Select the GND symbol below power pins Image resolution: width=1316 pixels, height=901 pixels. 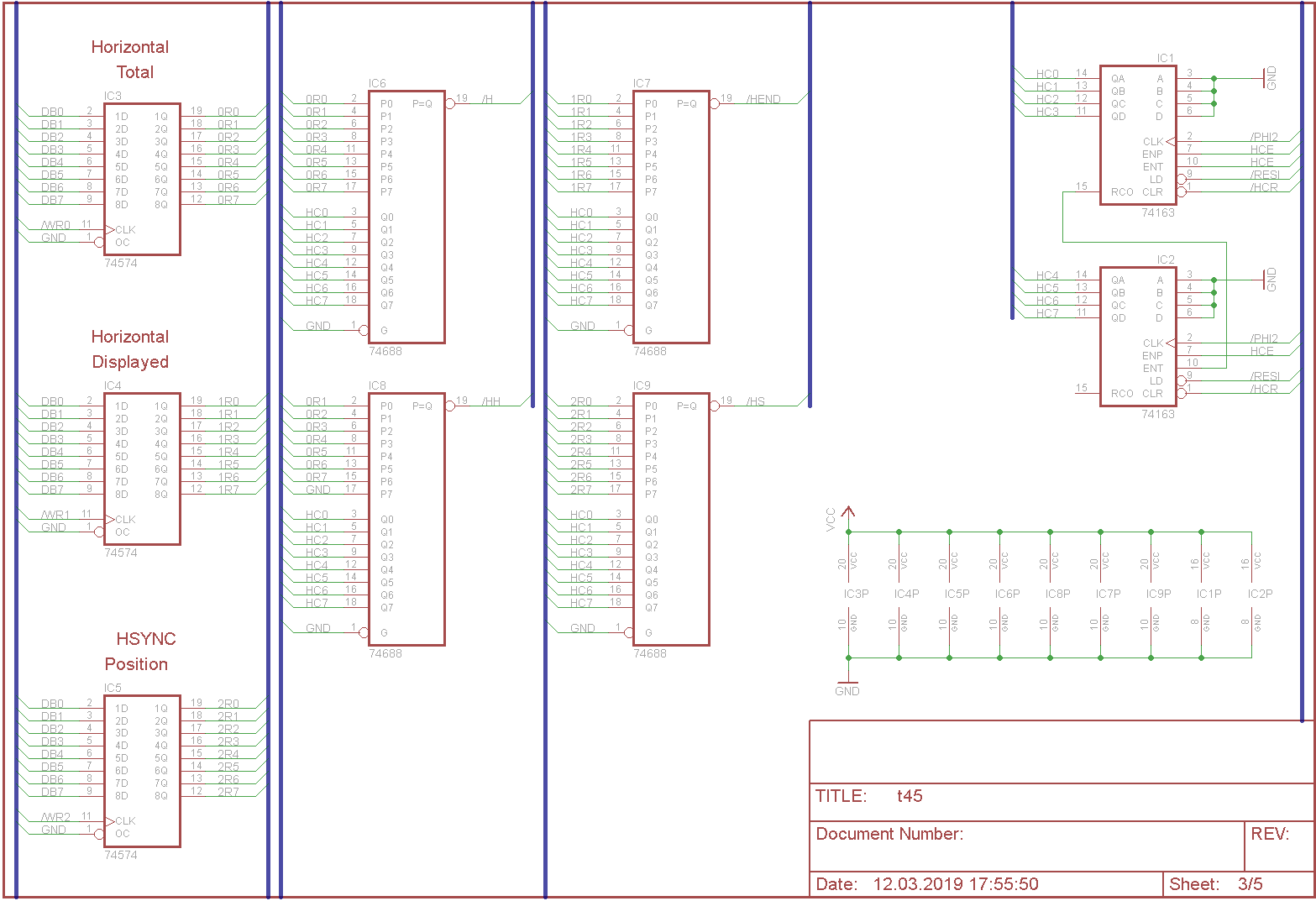(x=847, y=685)
